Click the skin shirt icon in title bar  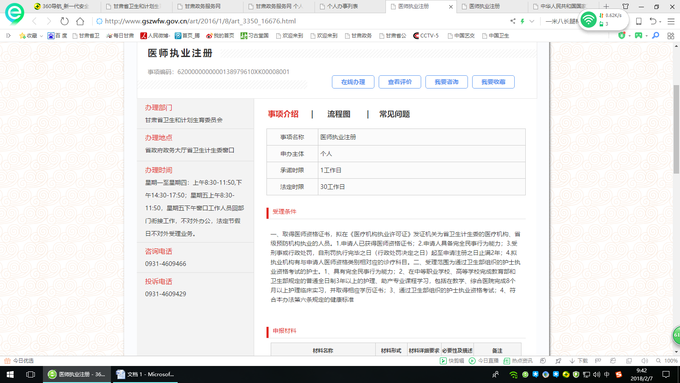(x=625, y=7)
